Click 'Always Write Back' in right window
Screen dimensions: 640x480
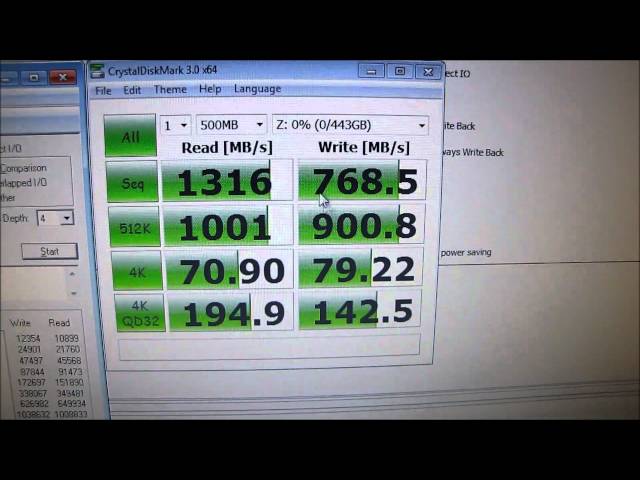click(473, 152)
